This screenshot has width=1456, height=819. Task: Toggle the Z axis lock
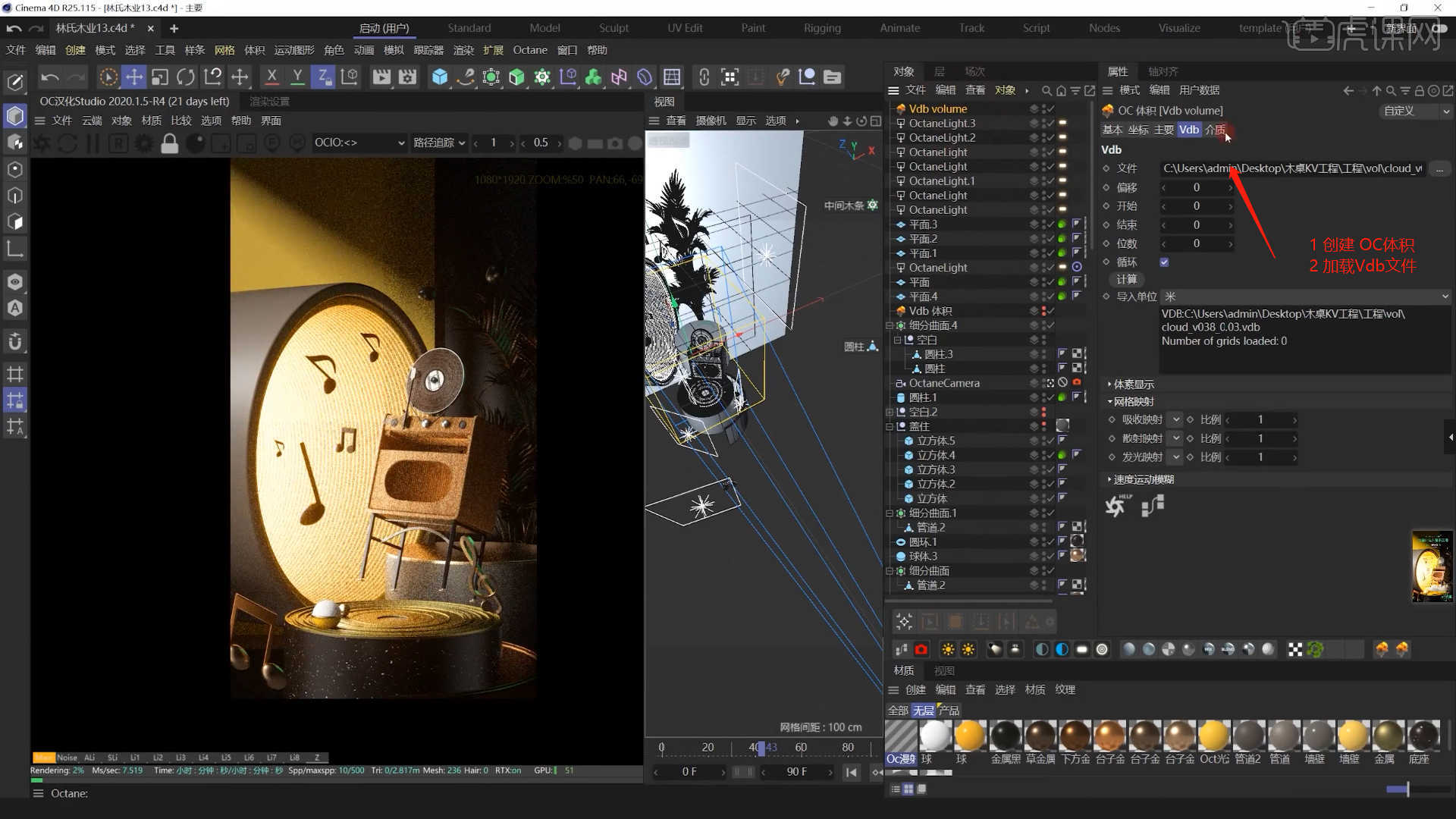[x=323, y=77]
